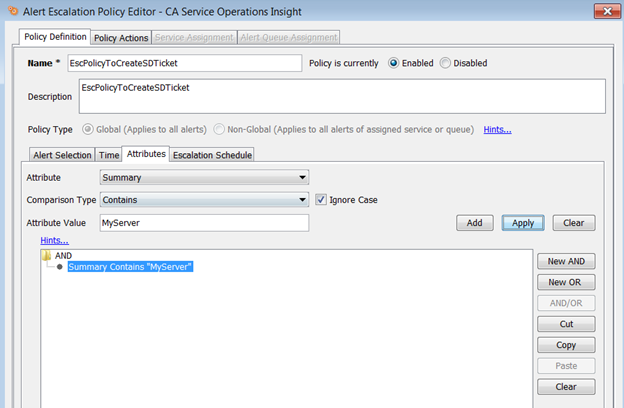The width and height of the screenshot is (624, 408).
Task: Toggle the Ignore Case checkbox
Action: pyautogui.click(x=320, y=200)
